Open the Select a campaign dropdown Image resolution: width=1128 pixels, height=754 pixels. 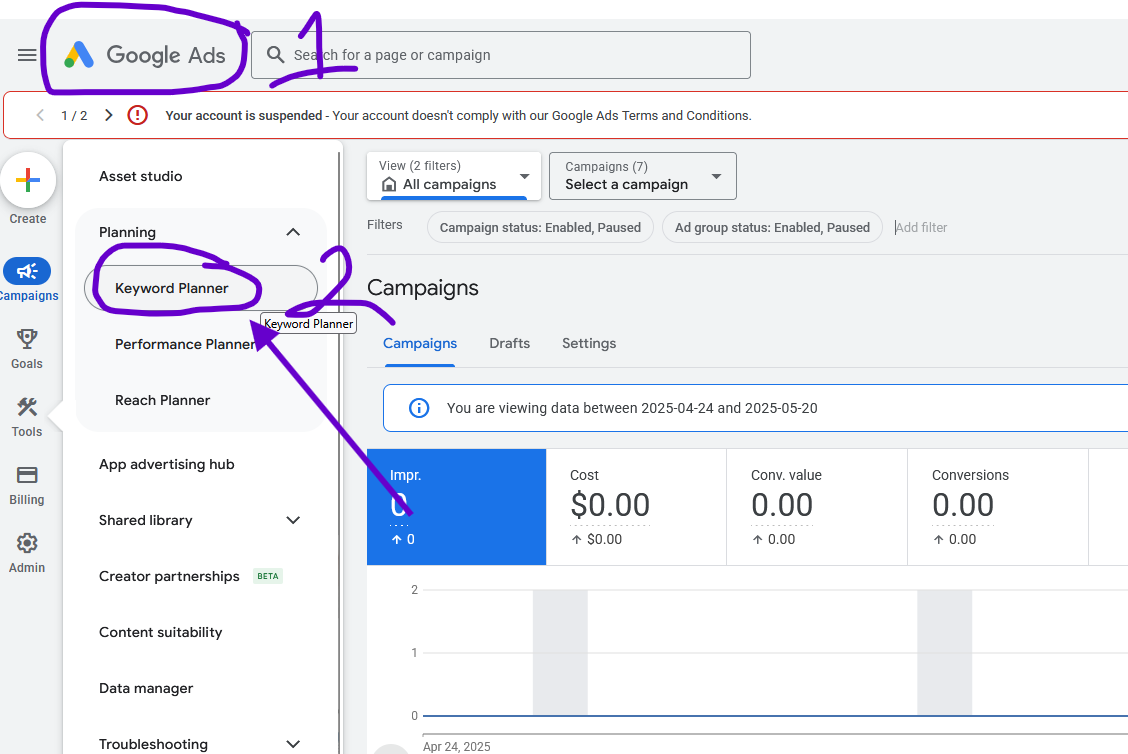pyautogui.click(x=642, y=176)
